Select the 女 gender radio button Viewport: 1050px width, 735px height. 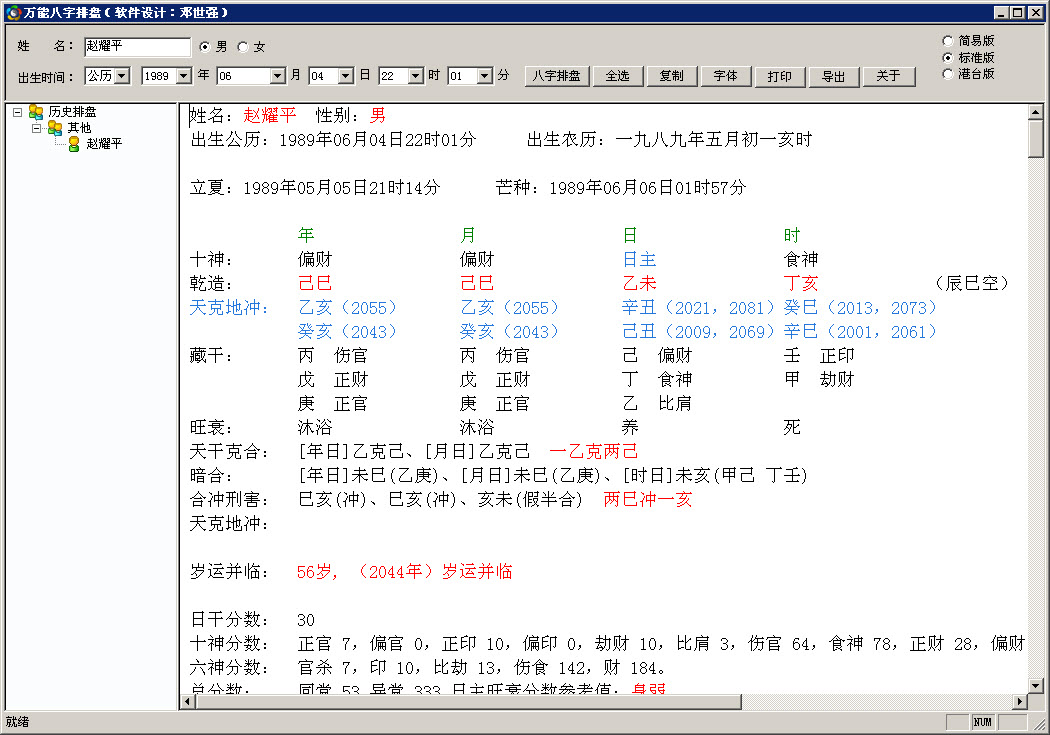click(242, 47)
